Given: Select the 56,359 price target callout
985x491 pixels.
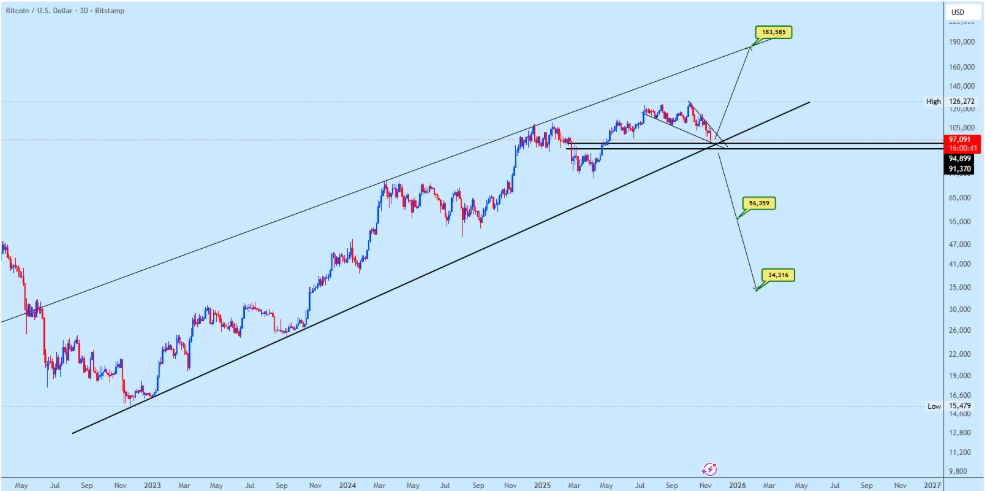Looking at the screenshot, I should (757, 203).
